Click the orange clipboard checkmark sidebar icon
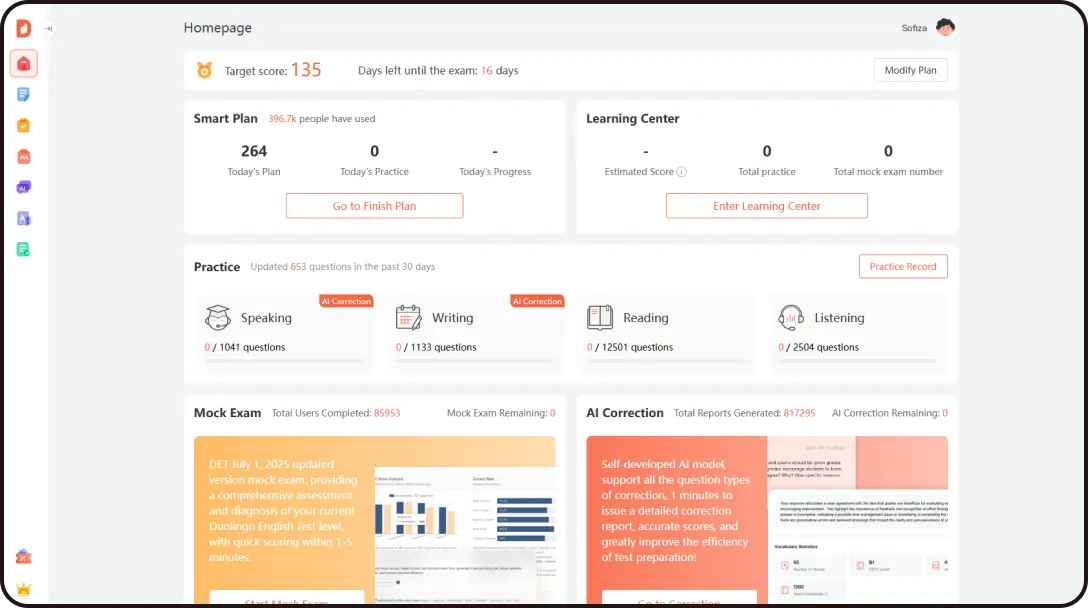This screenshot has width=1088, height=608. pos(24,126)
